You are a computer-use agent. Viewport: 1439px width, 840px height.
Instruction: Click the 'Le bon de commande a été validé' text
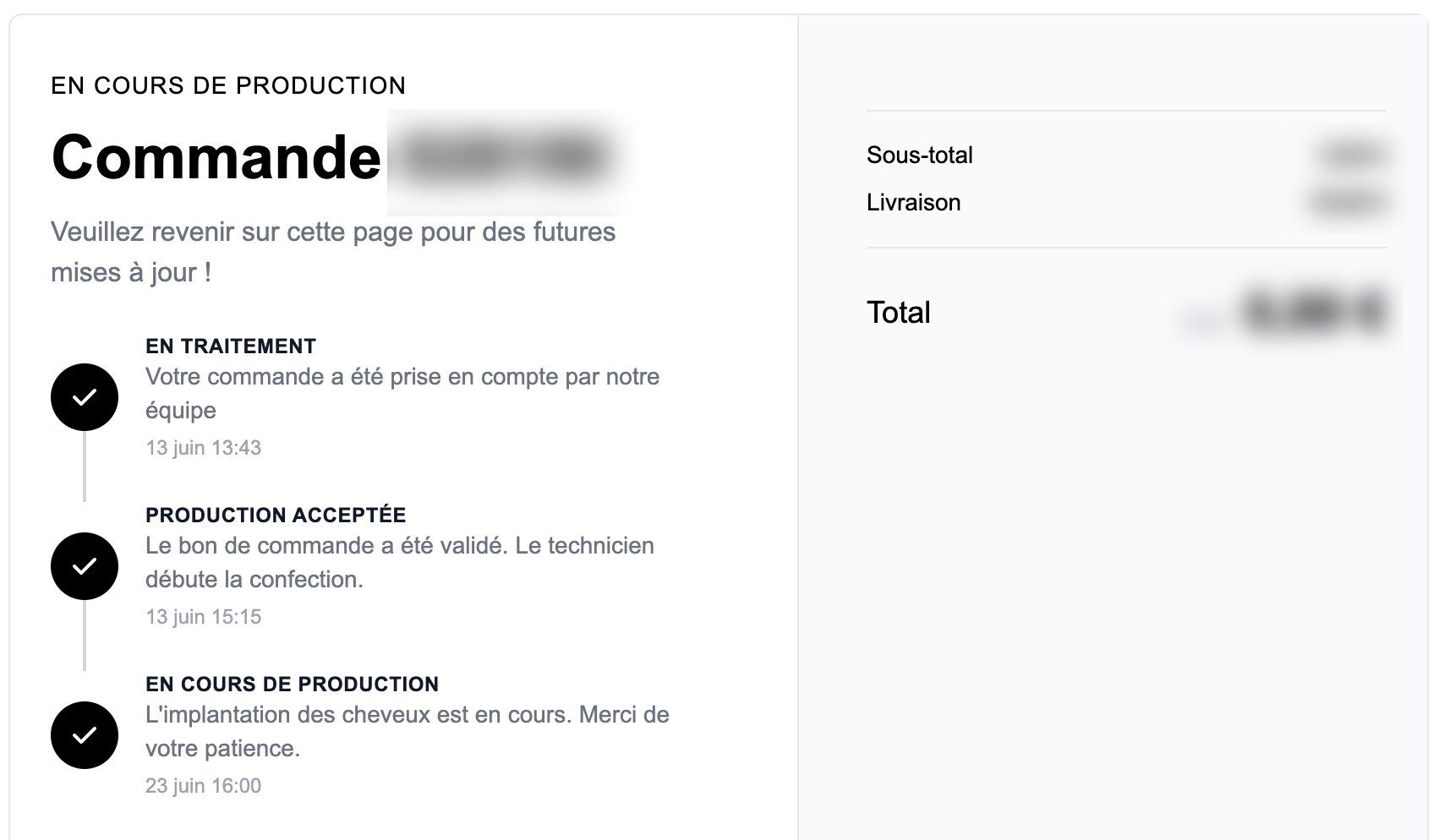point(400,563)
